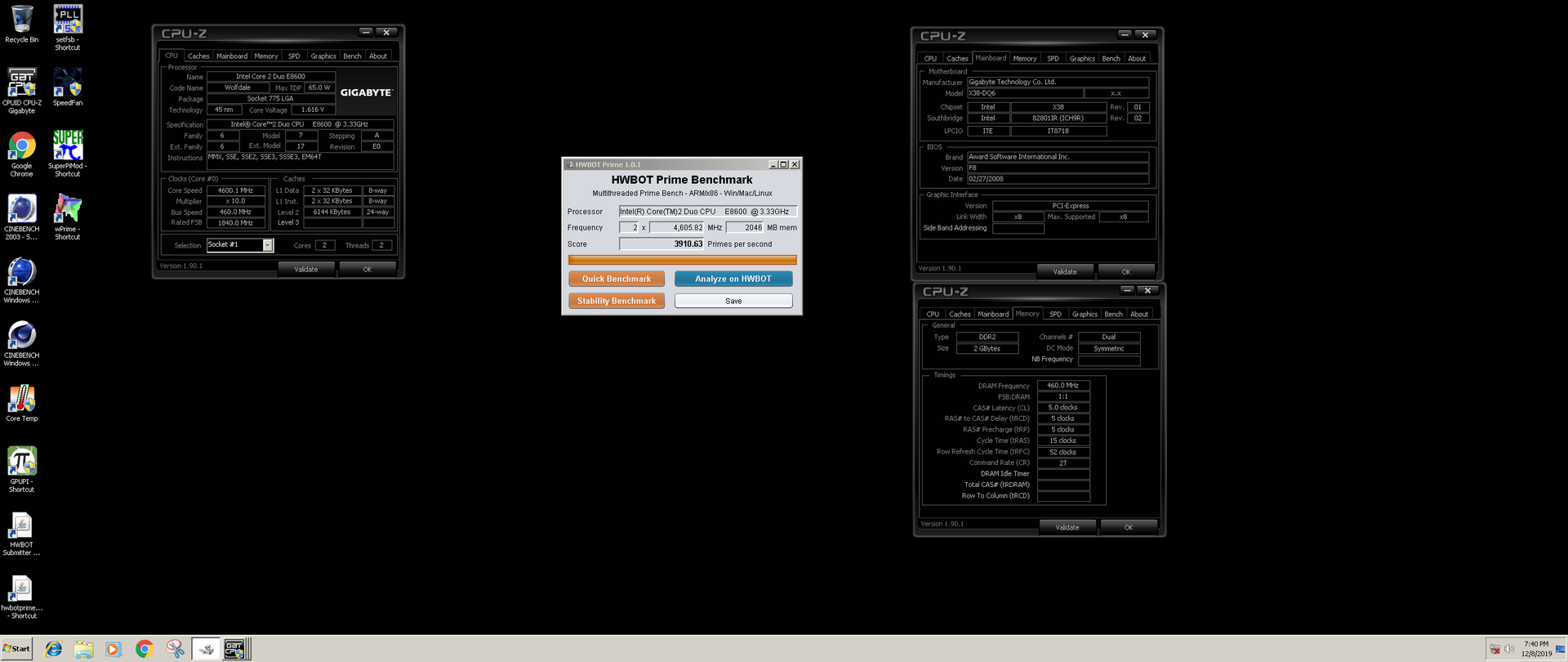This screenshot has width=1568, height=662.
Task: Switch to Caches tab in CPU tab window
Action: point(198,56)
